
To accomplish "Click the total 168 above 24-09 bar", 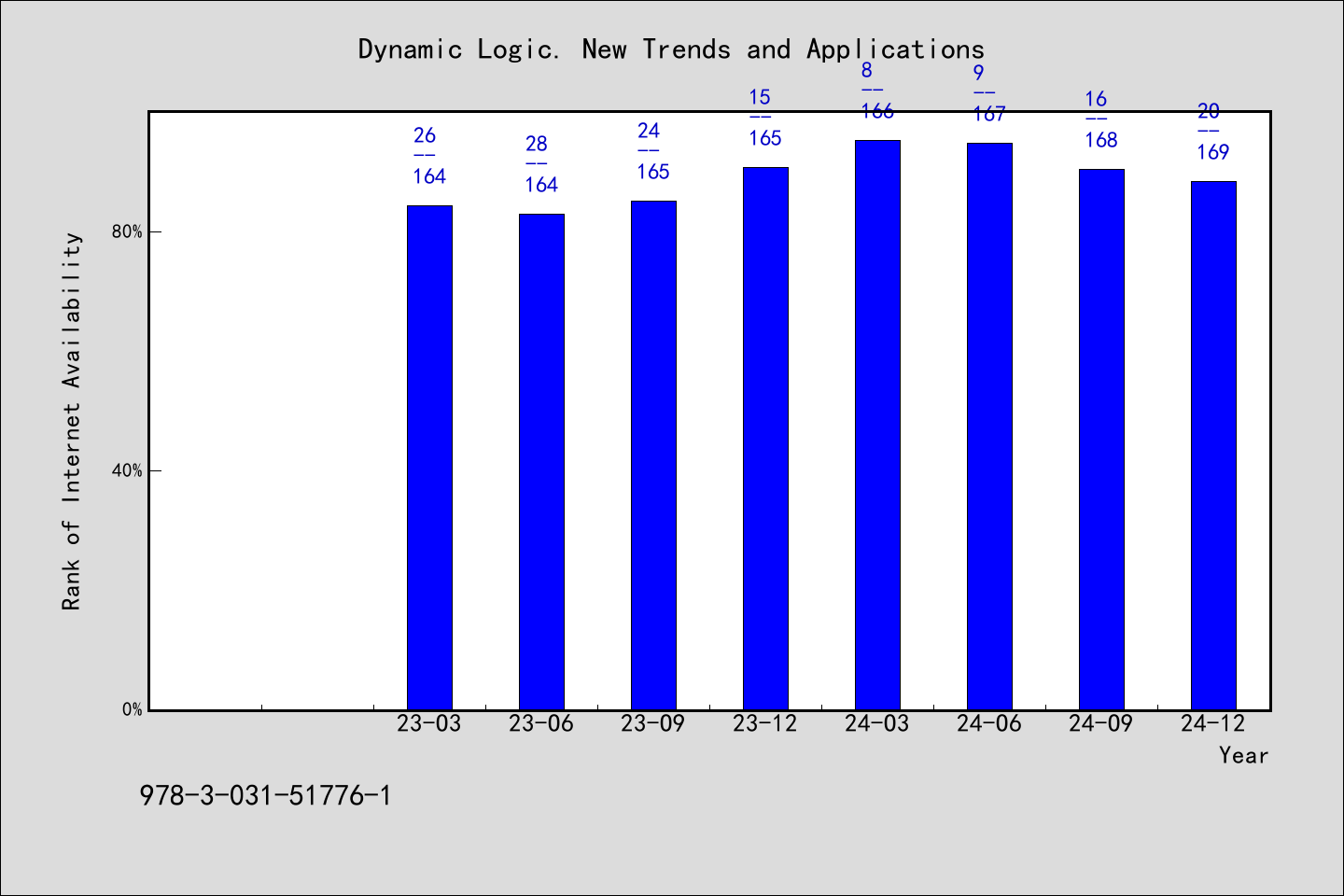I will click(1101, 140).
